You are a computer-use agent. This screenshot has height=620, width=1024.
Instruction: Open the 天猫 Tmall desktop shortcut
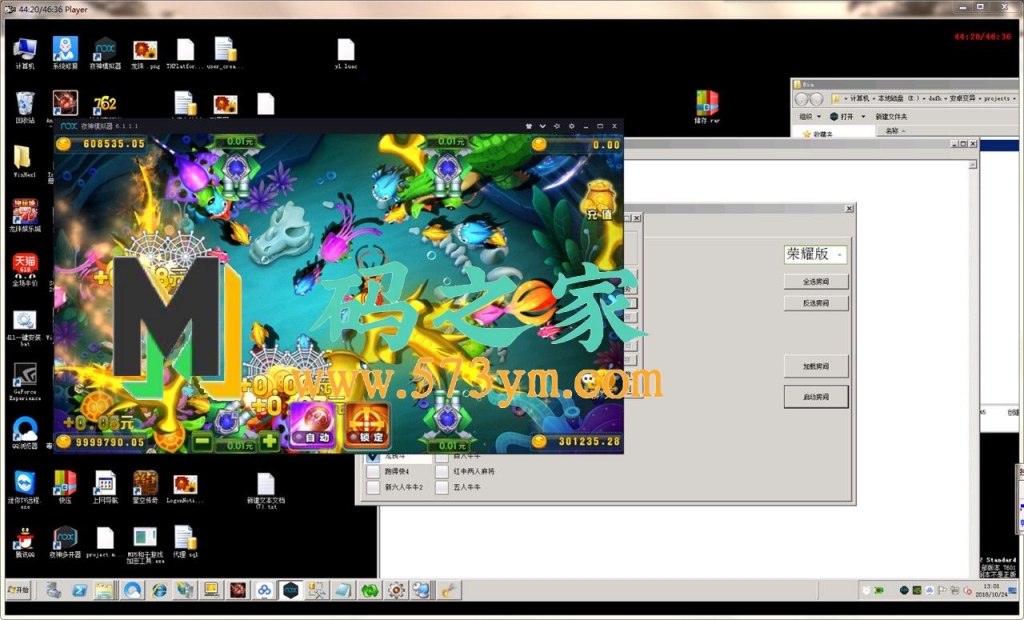(25, 266)
